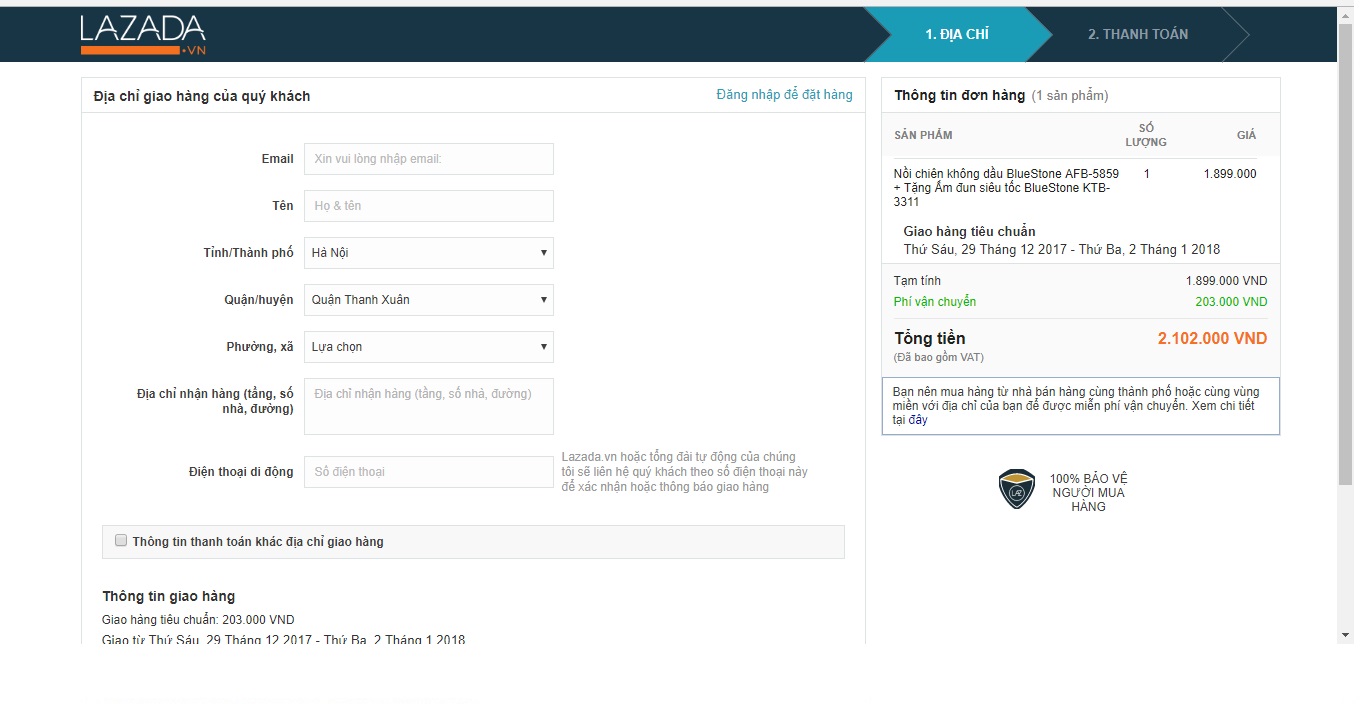Click the delivery address text area

tap(428, 406)
